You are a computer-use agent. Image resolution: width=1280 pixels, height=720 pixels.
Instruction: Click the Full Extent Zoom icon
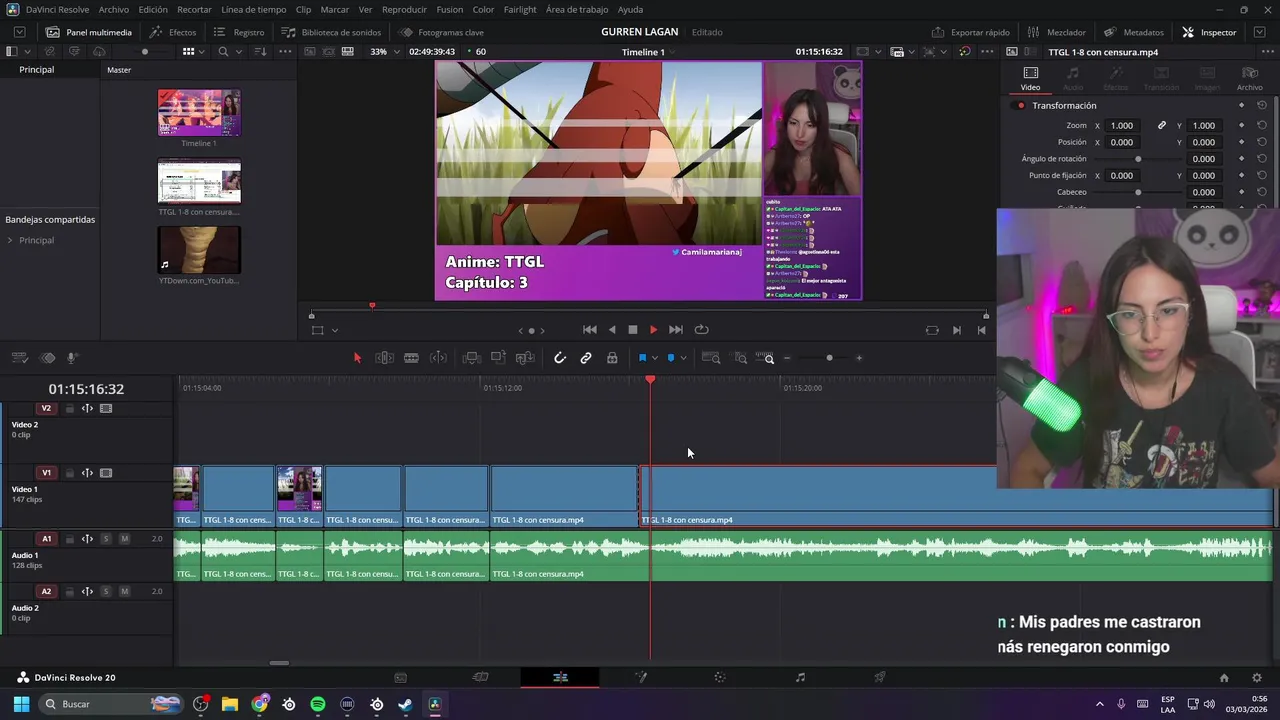[711, 358]
